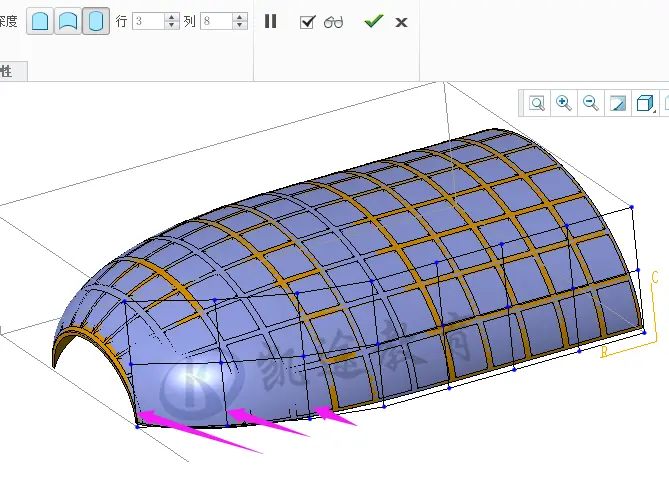669x504 pixels.
Task: Accept changes with the green checkmark
Action: point(374,21)
